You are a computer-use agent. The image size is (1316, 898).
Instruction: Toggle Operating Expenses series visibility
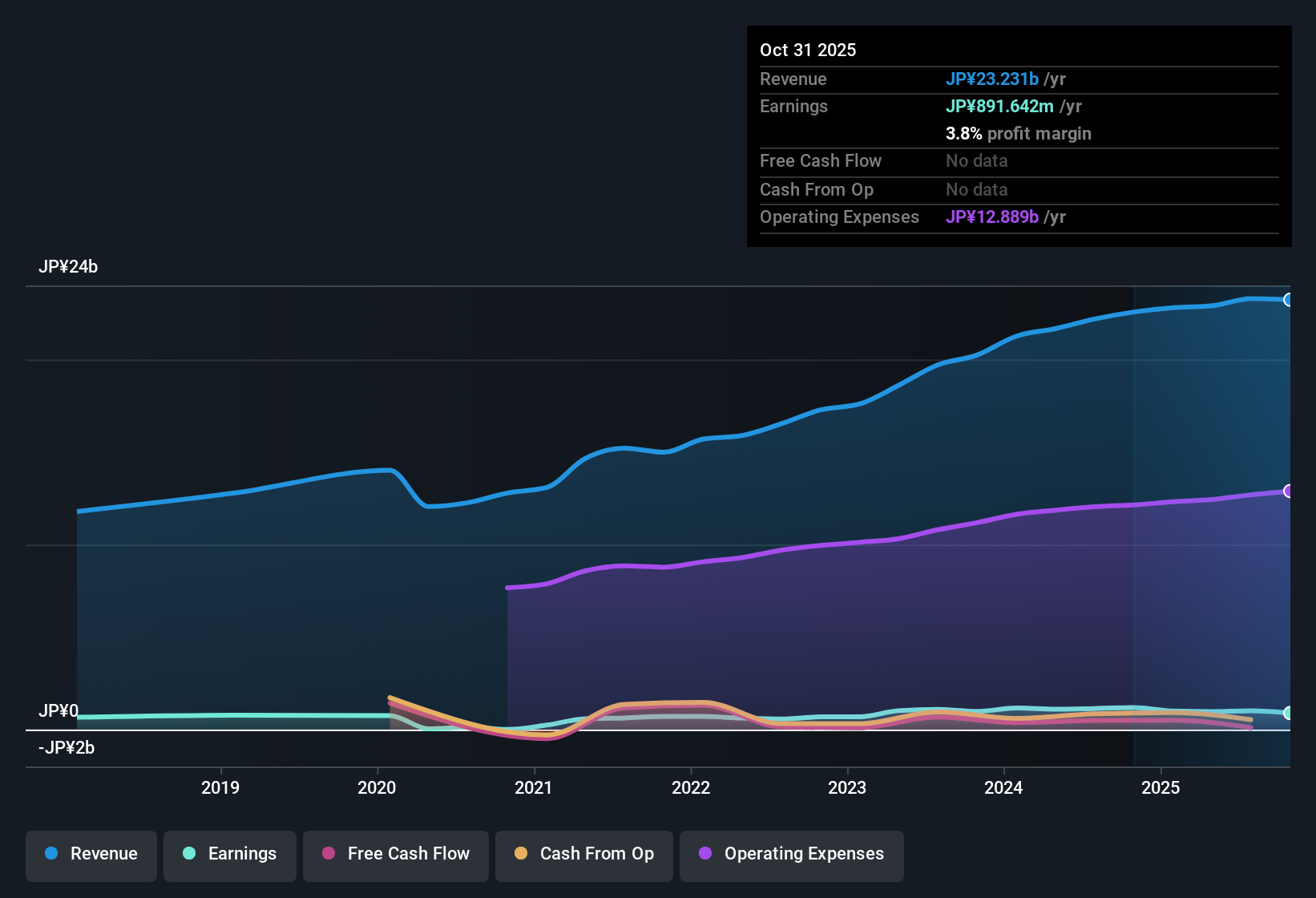[791, 854]
